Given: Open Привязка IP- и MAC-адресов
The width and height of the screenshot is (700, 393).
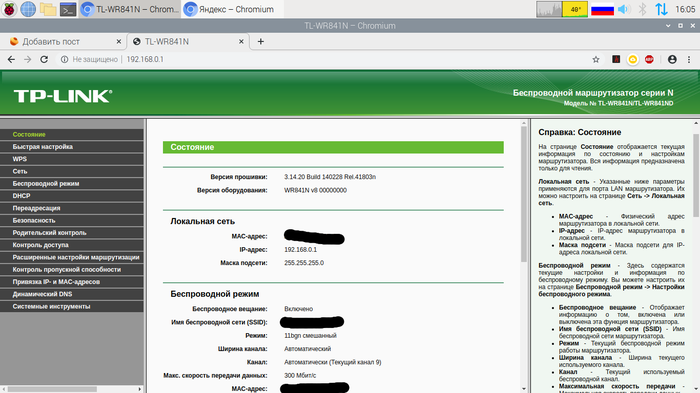Looking at the screenshot, I should pyautogui.click(x=71, y=282).
